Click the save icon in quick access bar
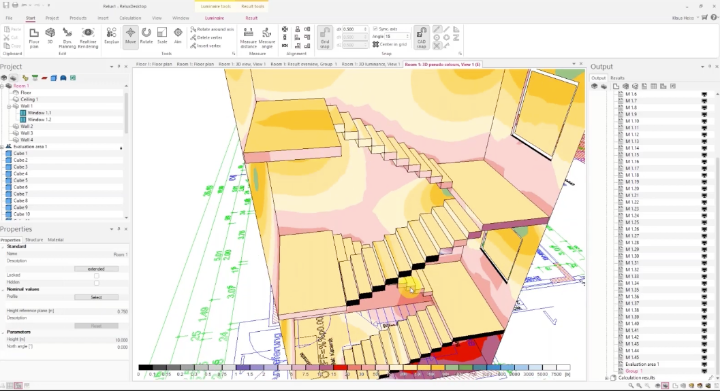Viewport: 720px width, 391px height. coord(6,6)
